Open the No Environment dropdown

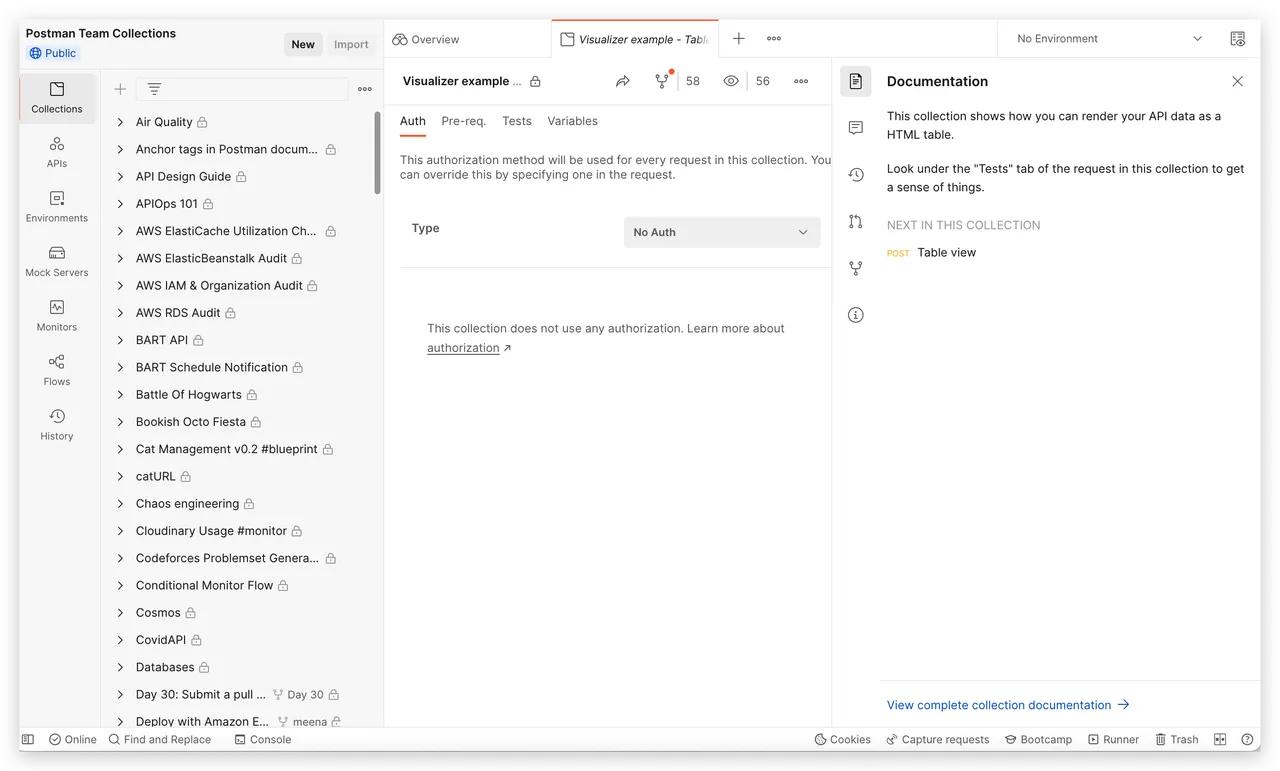(1109, 39)
